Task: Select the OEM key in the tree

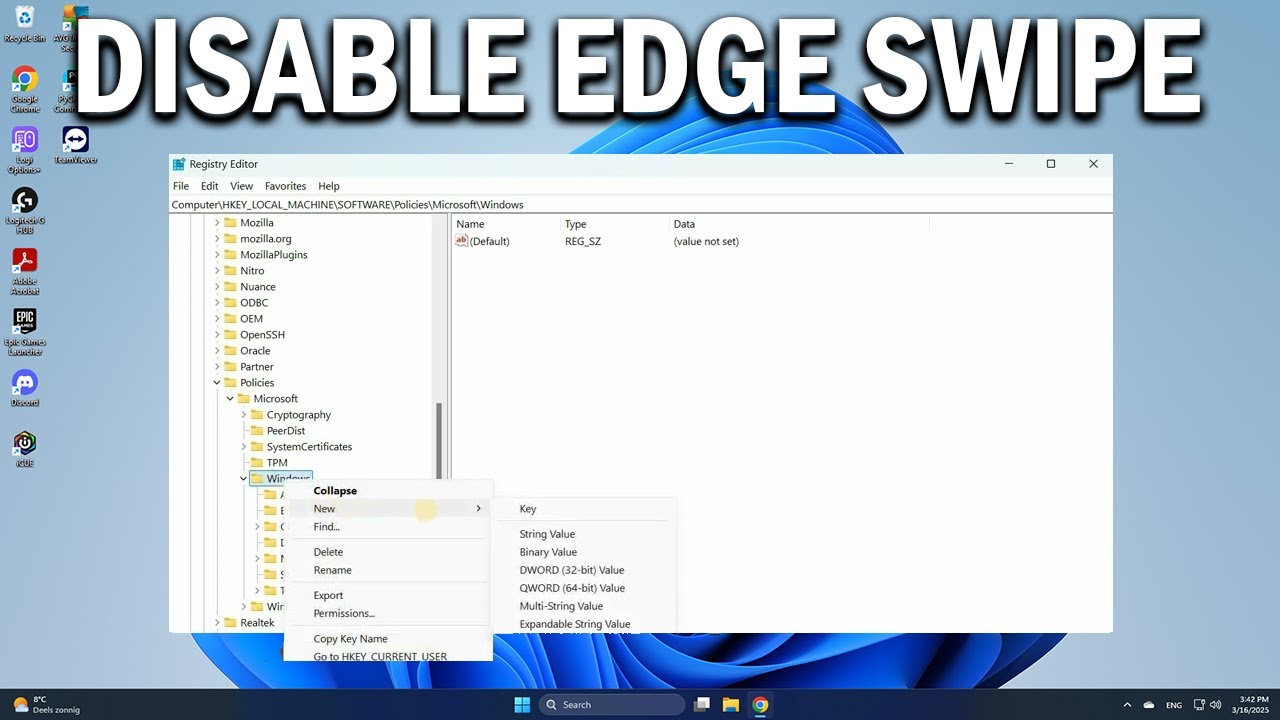Action: coord(251,319)
